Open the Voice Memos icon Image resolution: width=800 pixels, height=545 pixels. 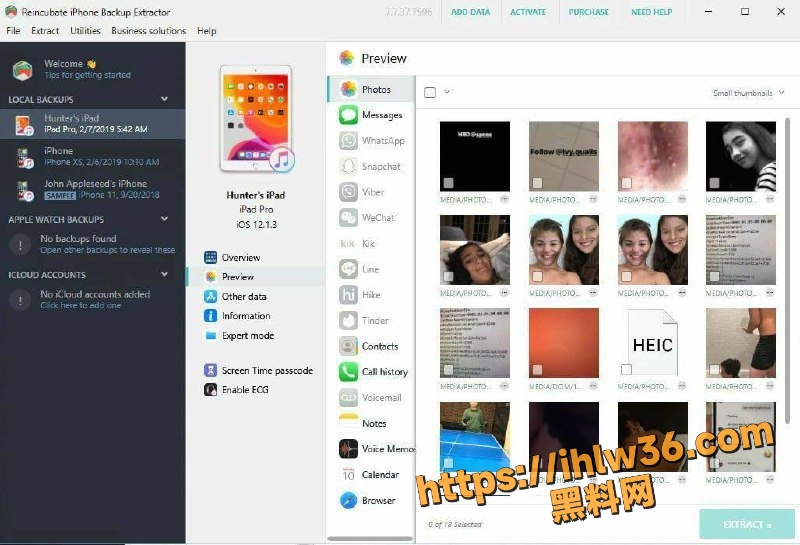(x=348, y=449)
